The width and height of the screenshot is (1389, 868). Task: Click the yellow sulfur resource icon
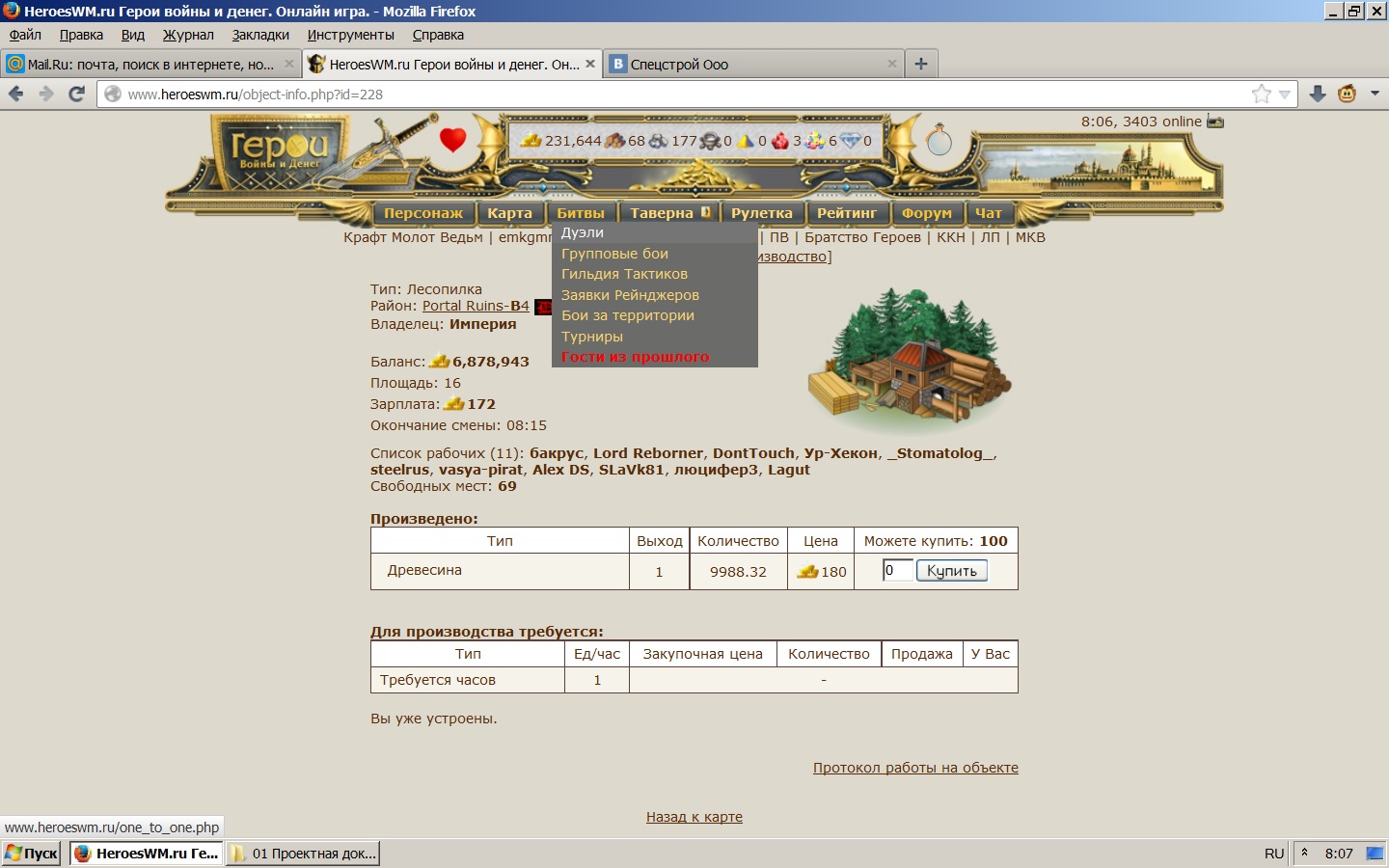746,141
